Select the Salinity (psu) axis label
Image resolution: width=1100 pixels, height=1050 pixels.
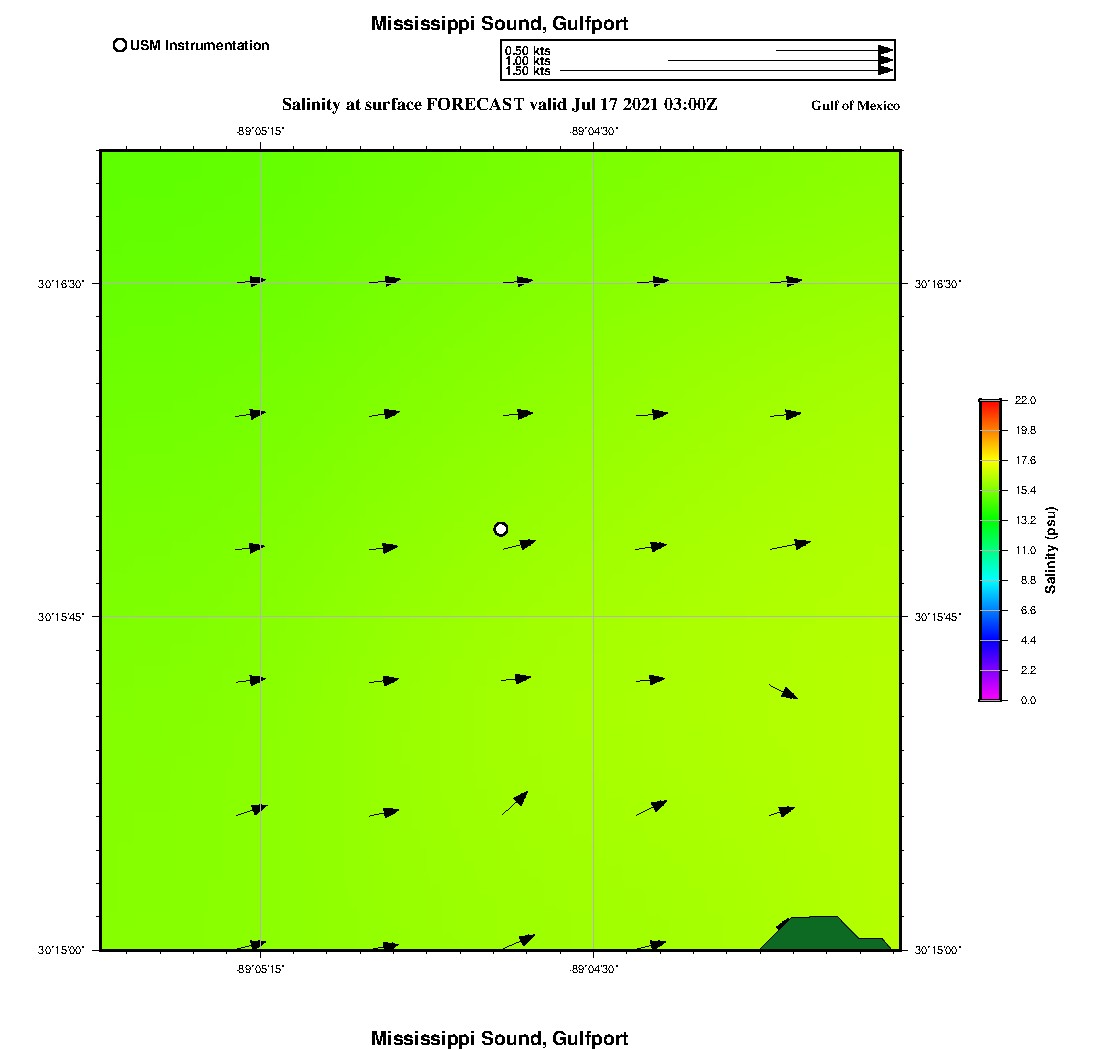1052,550
